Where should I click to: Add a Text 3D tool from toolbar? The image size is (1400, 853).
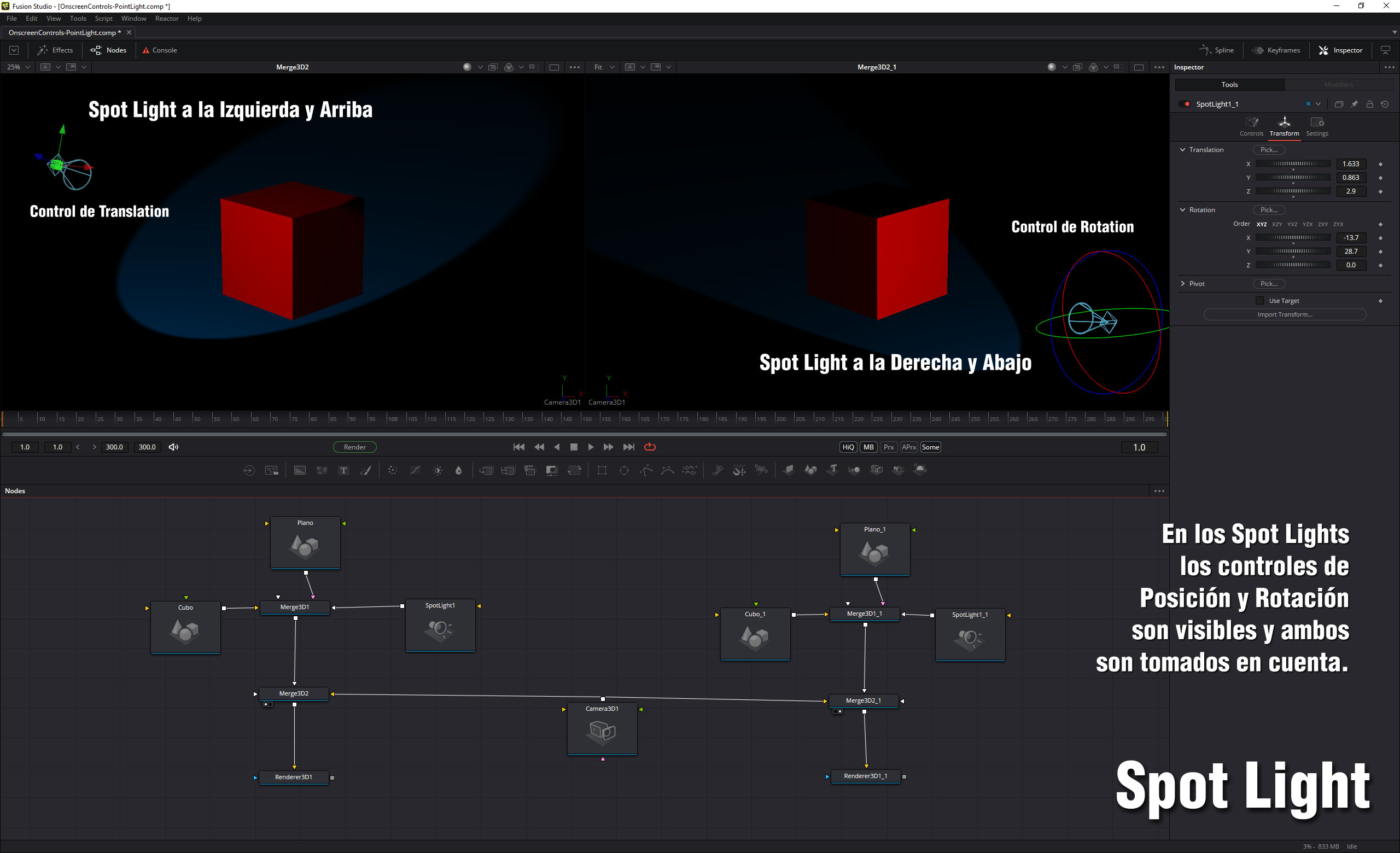(x=832, y=470)
